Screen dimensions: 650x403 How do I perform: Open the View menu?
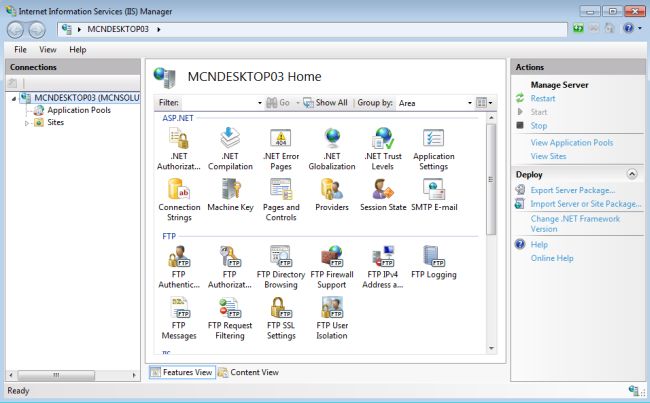click(48, 49)
